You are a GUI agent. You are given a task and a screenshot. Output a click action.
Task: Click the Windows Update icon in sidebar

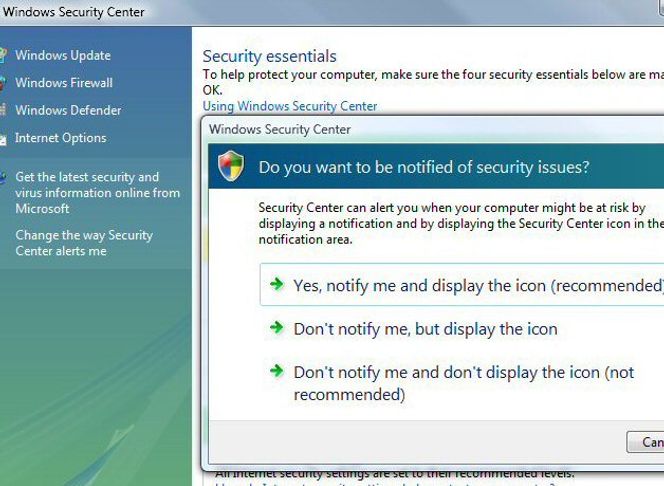point(3,55)
